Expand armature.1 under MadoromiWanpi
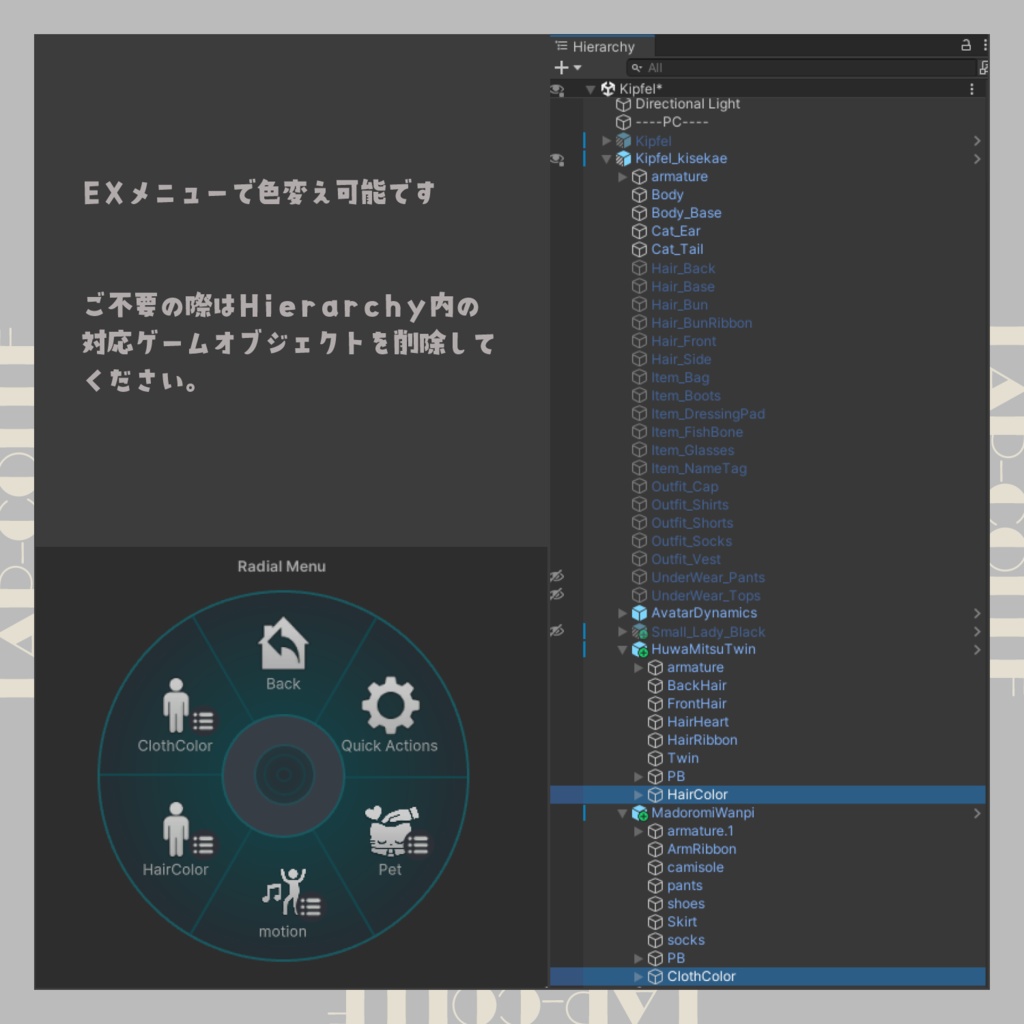This screenshot has height=1024, width=1024. (638, 831)
